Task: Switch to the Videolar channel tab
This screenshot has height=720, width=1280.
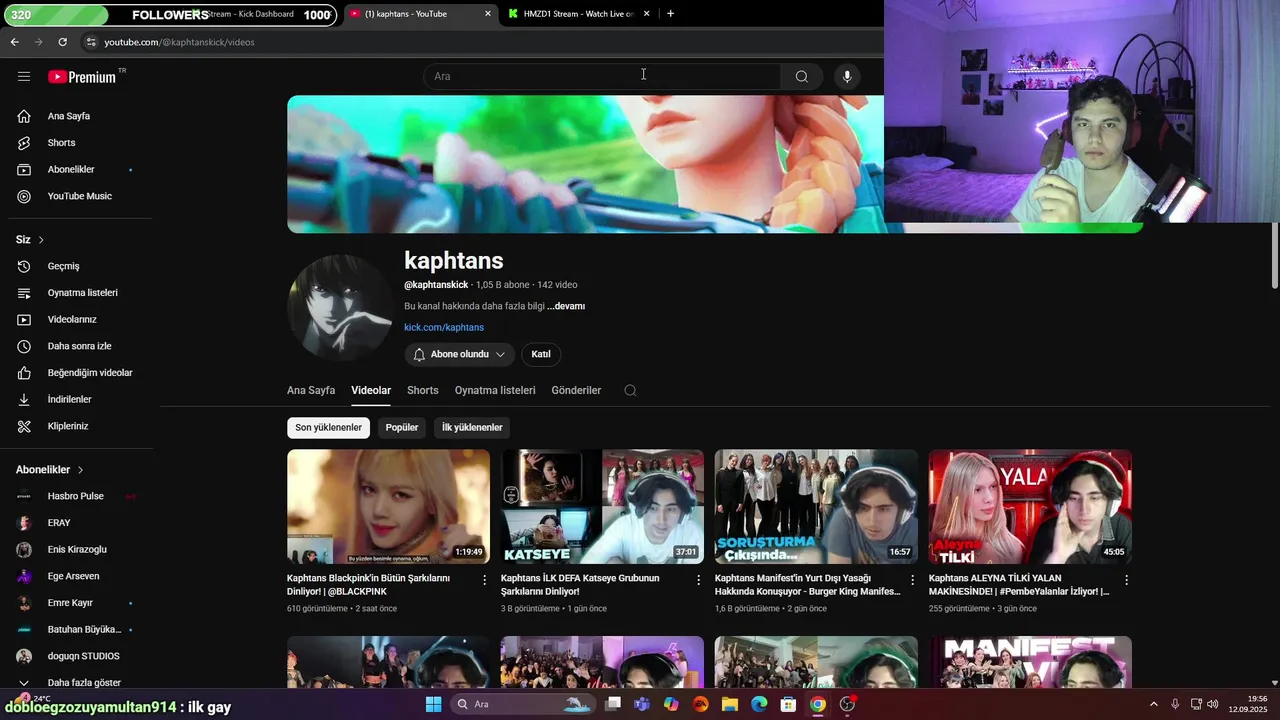Action: click(x=371, y=390)
